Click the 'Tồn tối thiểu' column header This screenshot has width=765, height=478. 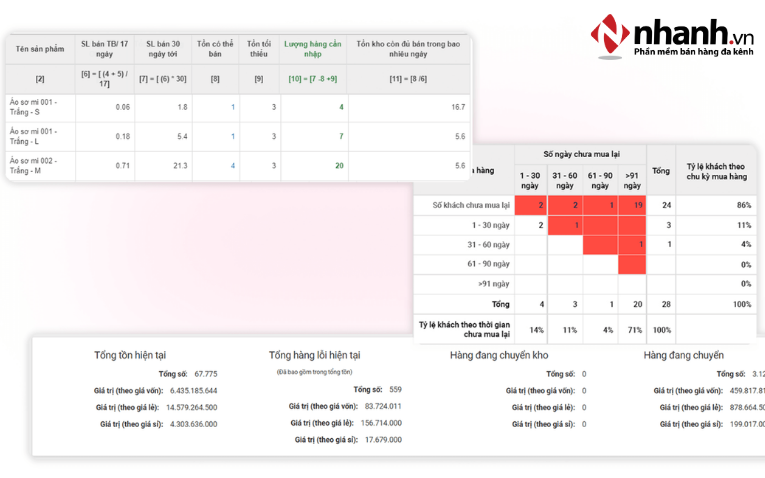(259, 48)
